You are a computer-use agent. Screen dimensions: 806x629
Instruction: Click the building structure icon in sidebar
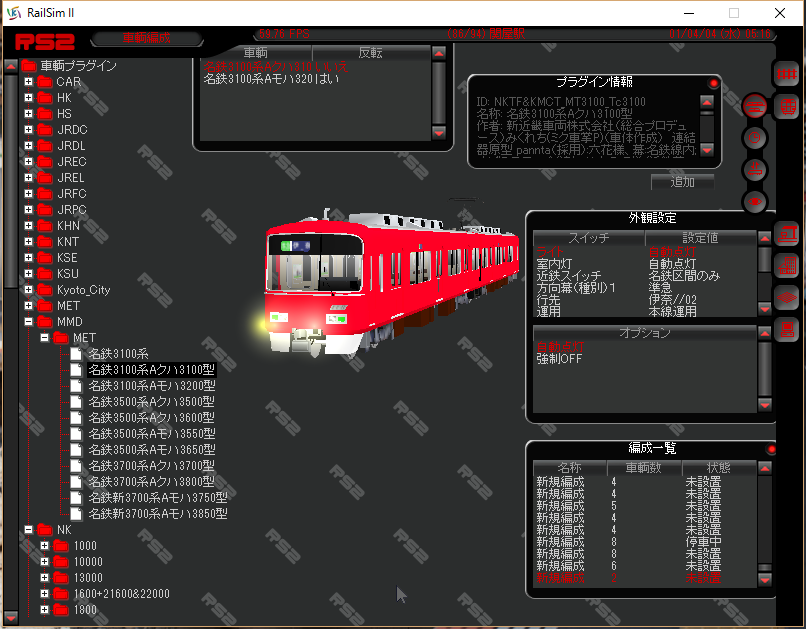click(x=787, y=265)
